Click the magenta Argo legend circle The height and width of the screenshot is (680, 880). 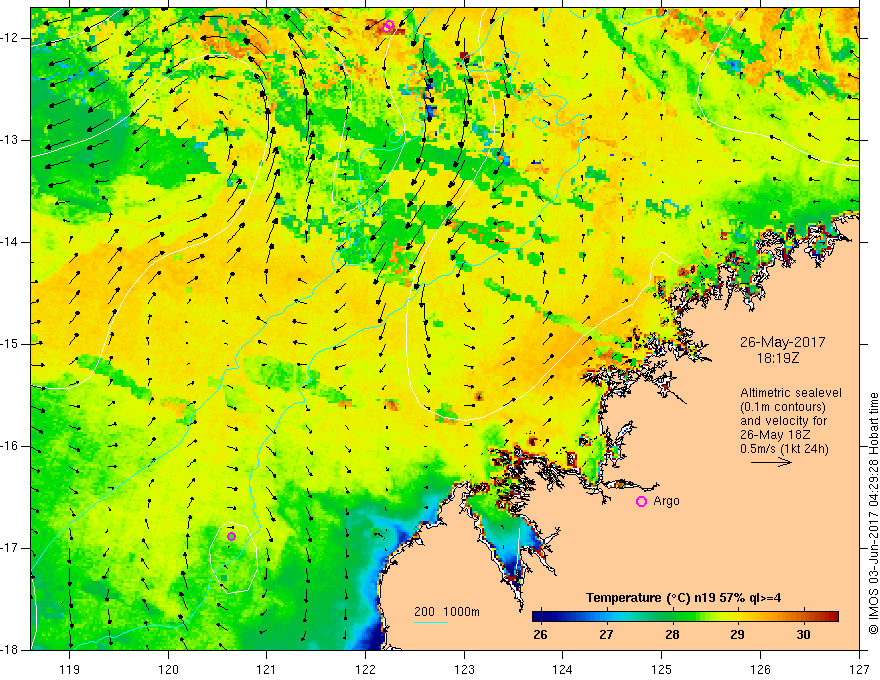641,502
